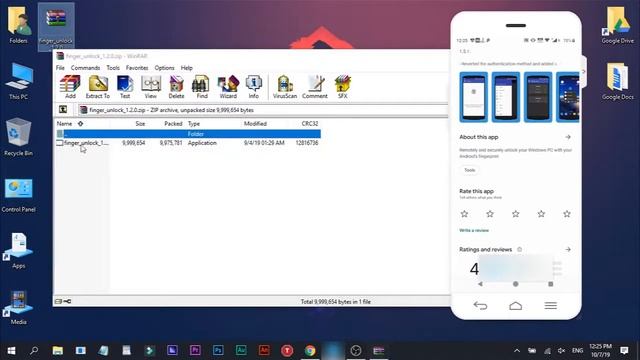The height and width of the screenshot is (360, 640).
Task: Rate app five stars
Action: pyautogui.click(x=567, y=213)
